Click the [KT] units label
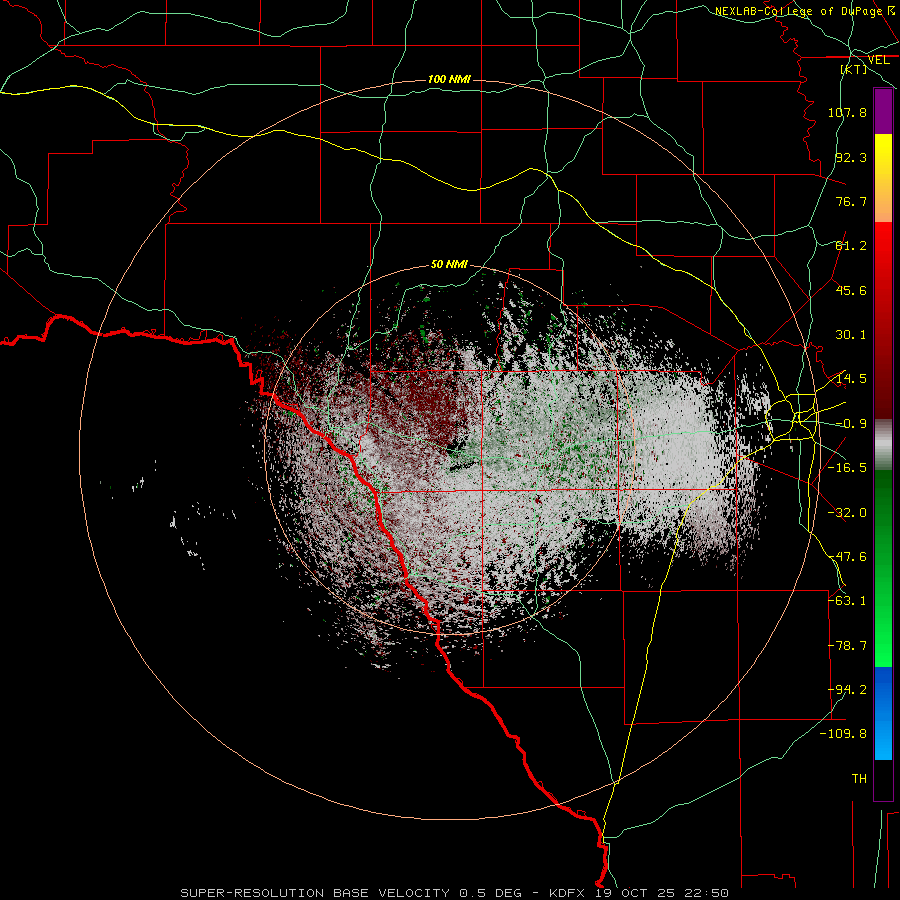Image resolution: width=900 pixels, height=900 pixels. pyautogui.click(x=854, y=69)
